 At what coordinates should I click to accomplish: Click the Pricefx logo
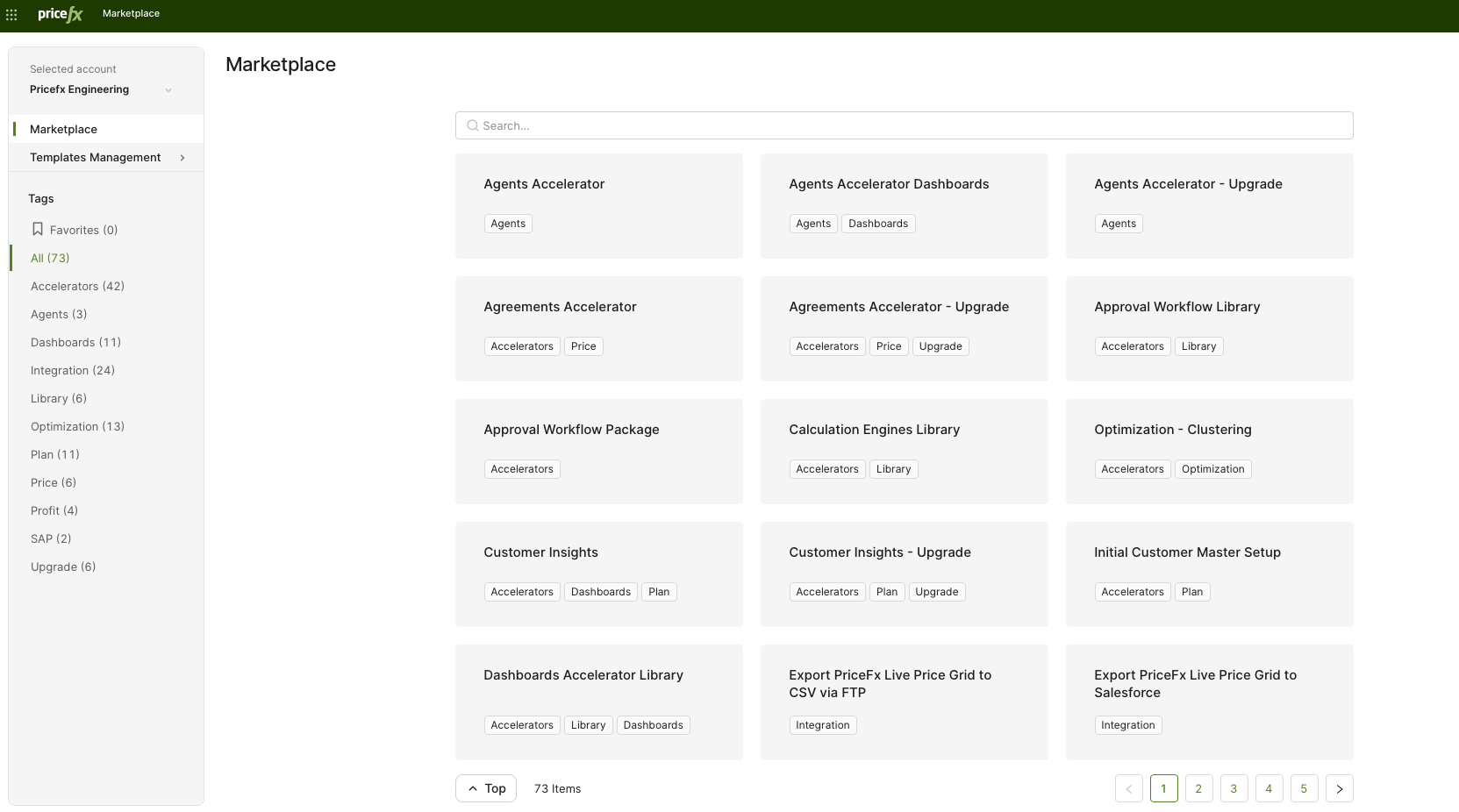point(60,14)
